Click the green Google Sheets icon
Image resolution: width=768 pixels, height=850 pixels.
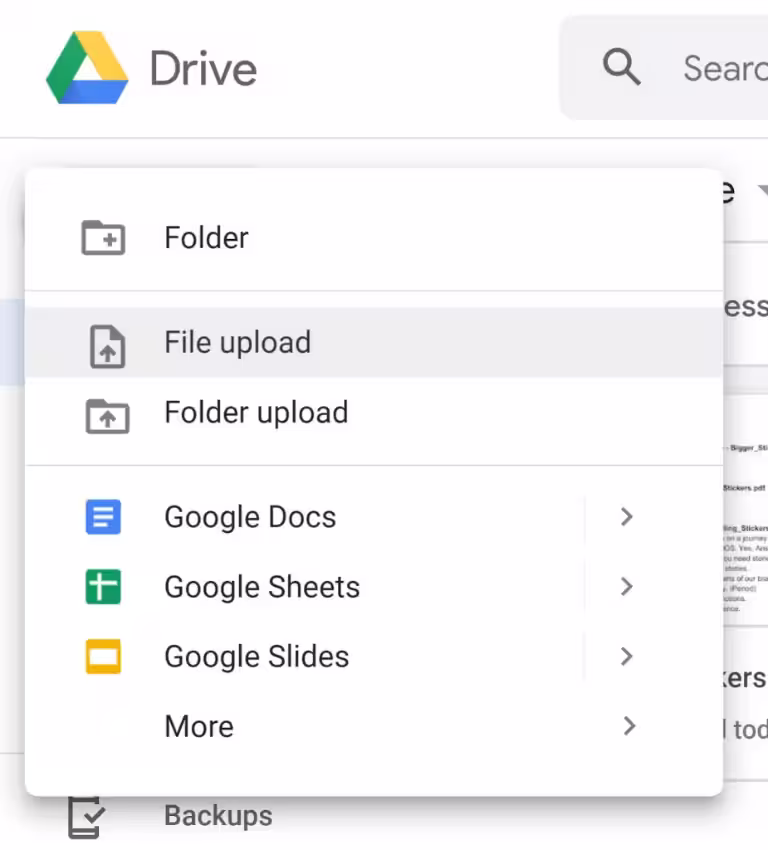click(103, 587)
